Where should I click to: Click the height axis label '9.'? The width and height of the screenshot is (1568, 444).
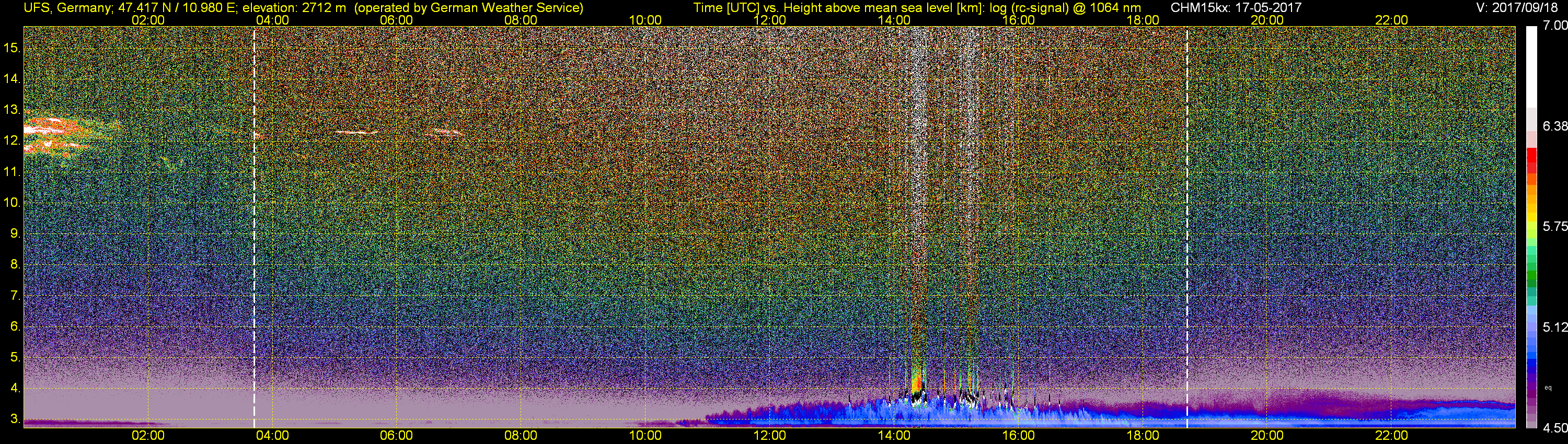(15, 233)
